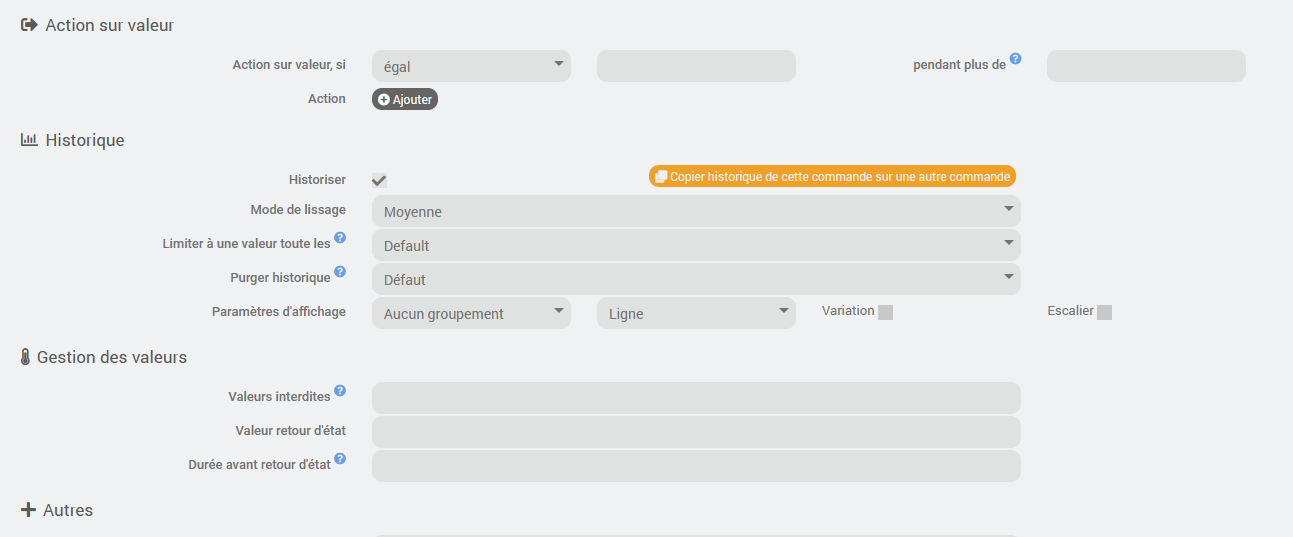Click help icon next to 'pendant plus de'
This screenshot has width=1293, height=537.
pos(1015,59)
